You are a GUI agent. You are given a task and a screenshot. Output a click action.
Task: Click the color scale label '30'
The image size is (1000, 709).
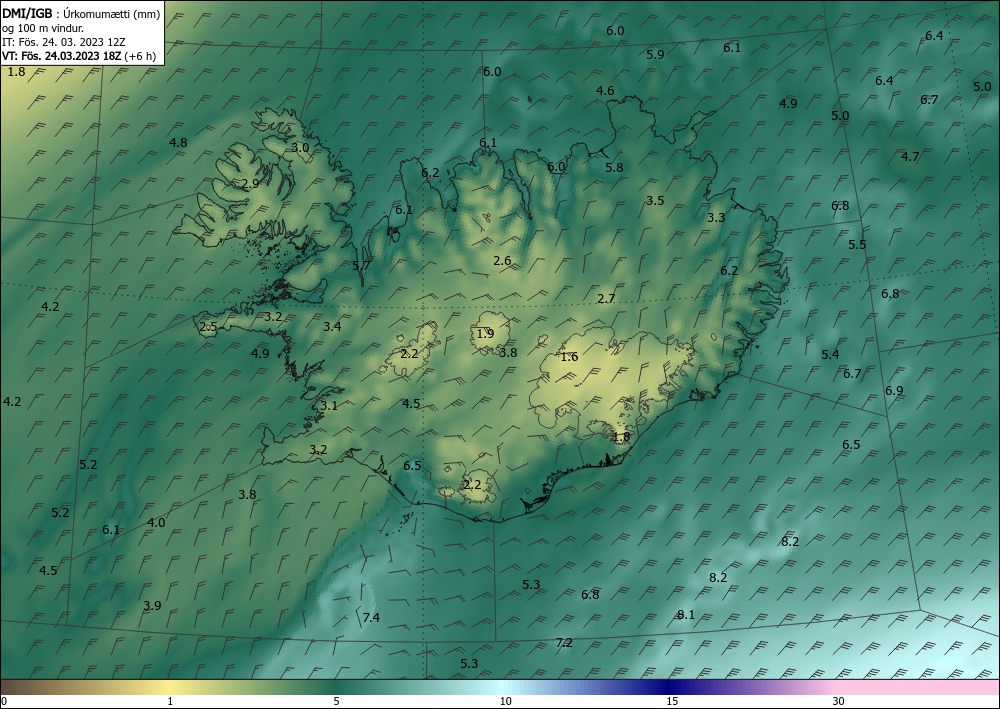839,701
